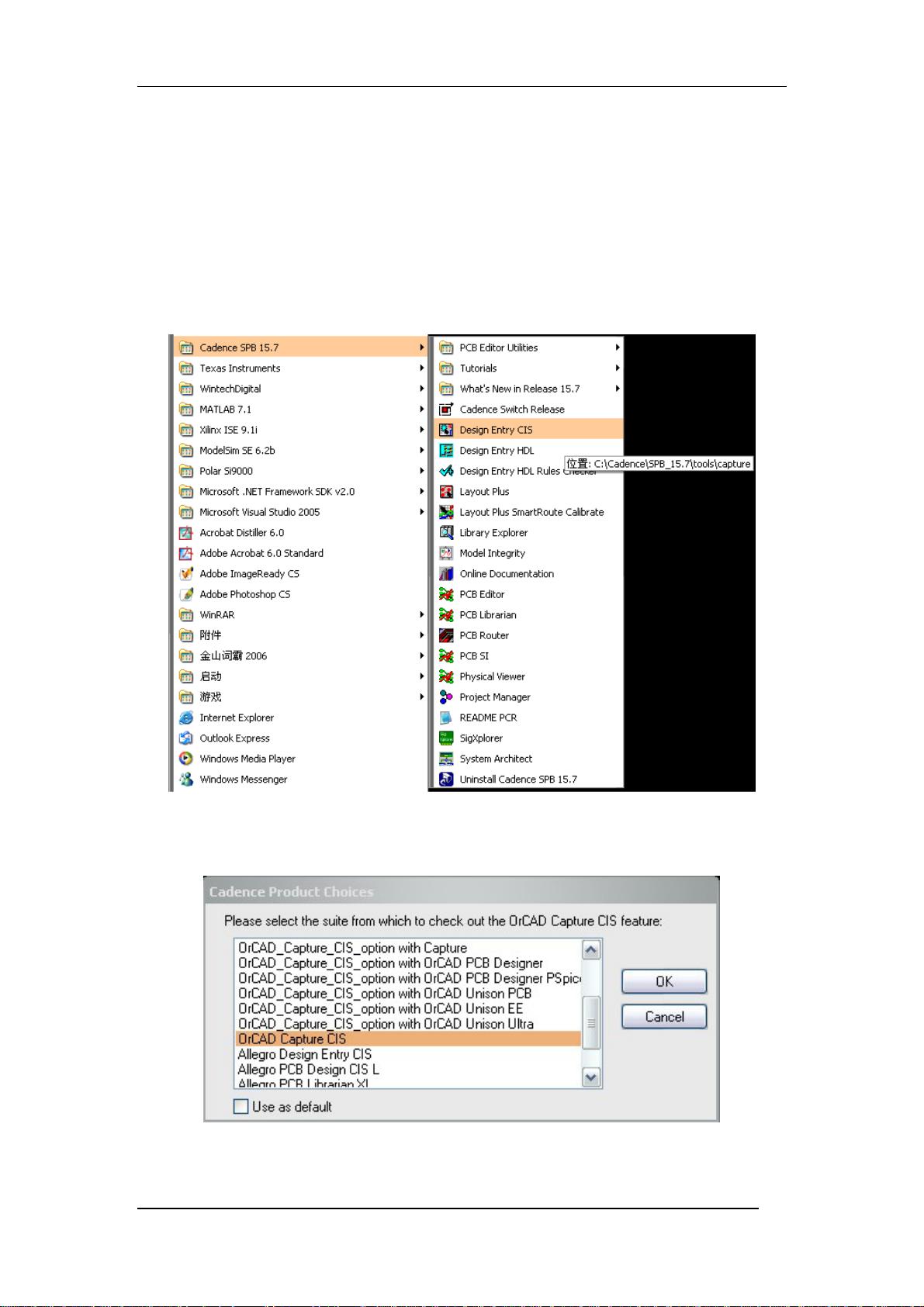Viewport: 924px width, 1307px height.
Task: Open Microsoft .NET Framework SDK v2.0 entry
Action: coord(301,492)
